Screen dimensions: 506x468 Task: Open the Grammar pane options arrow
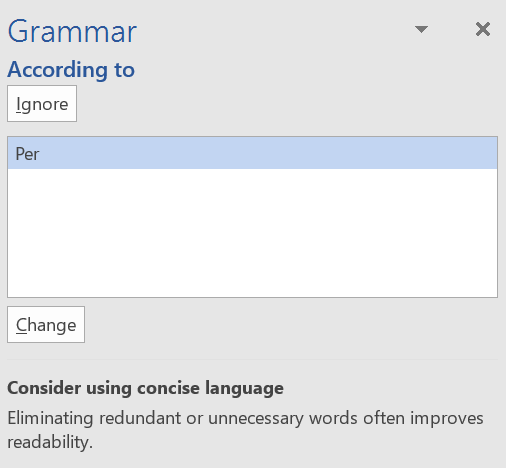tap(421, 29)
